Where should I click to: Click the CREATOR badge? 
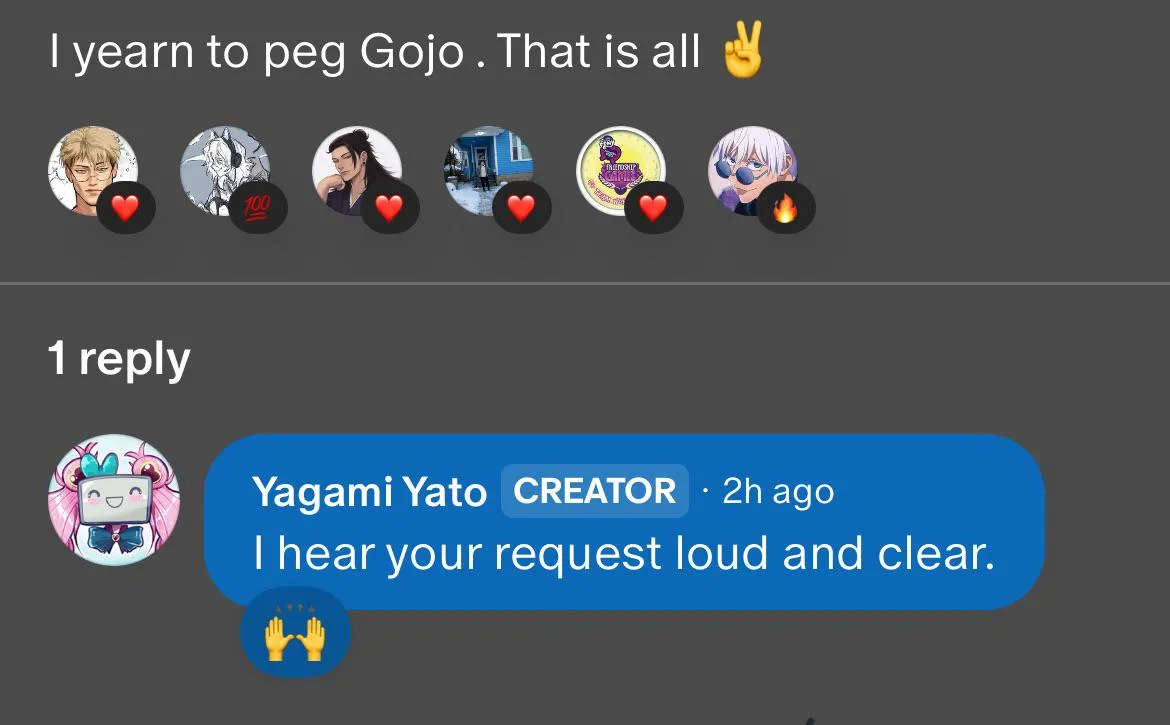click(x=595, y=491)
